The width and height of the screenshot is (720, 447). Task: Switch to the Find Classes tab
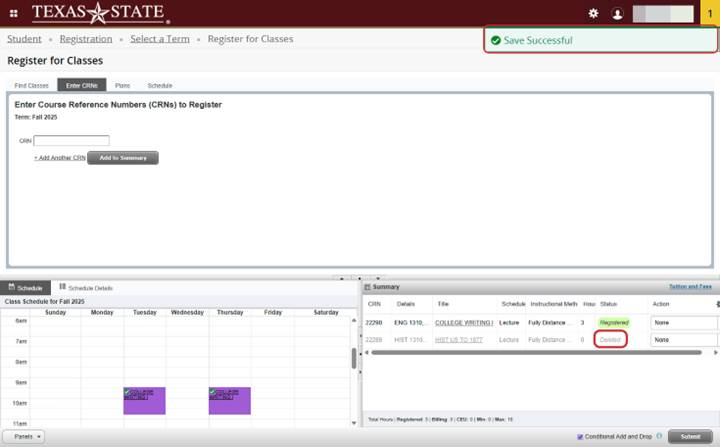tap(31, 86)
